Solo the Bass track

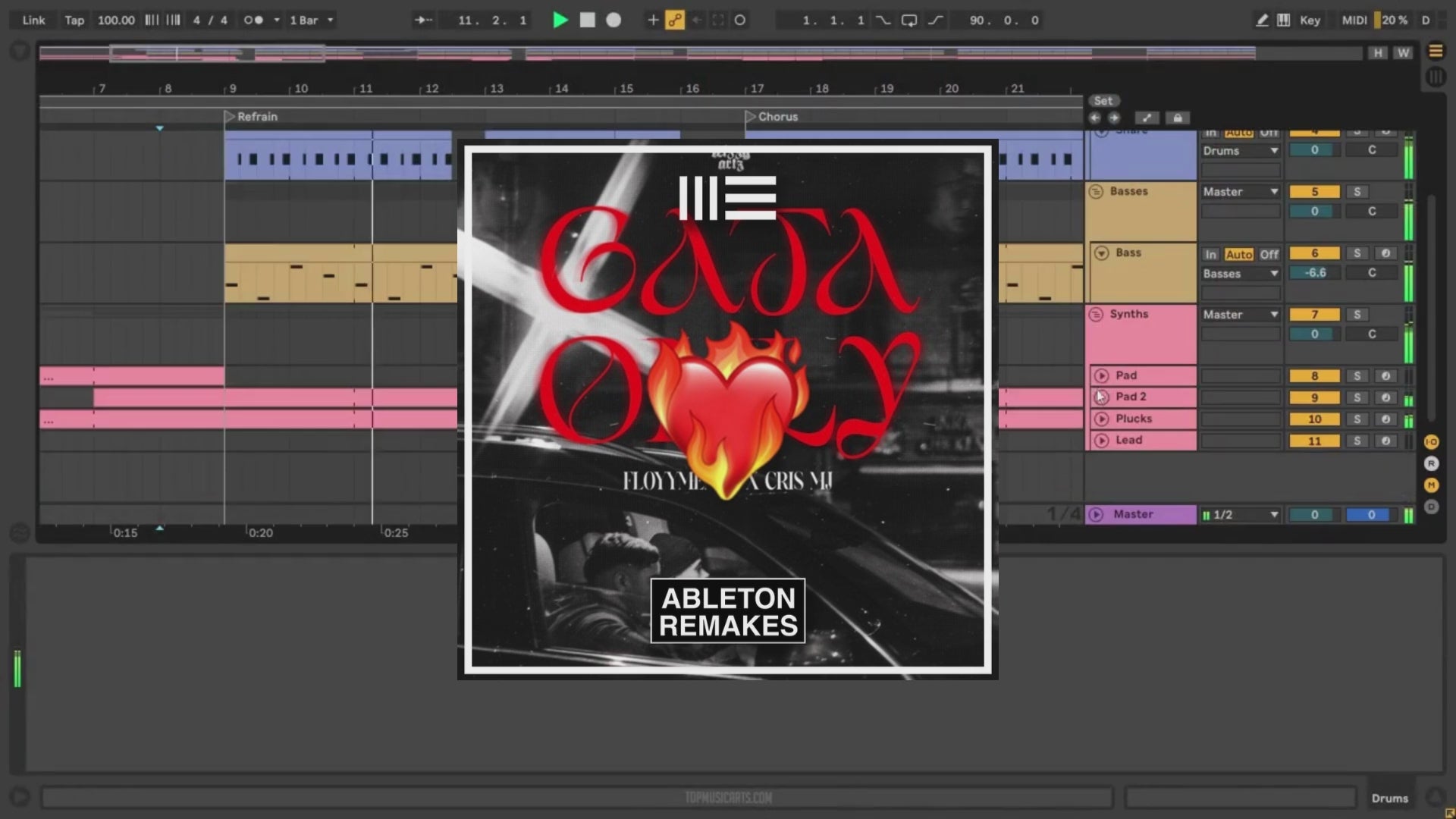click(x=1357, y=253)
